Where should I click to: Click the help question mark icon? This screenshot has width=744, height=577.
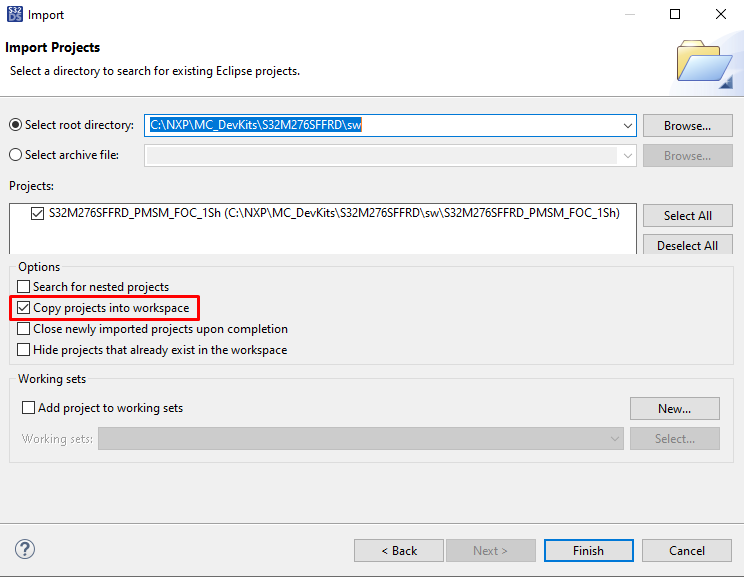point(25,550)
